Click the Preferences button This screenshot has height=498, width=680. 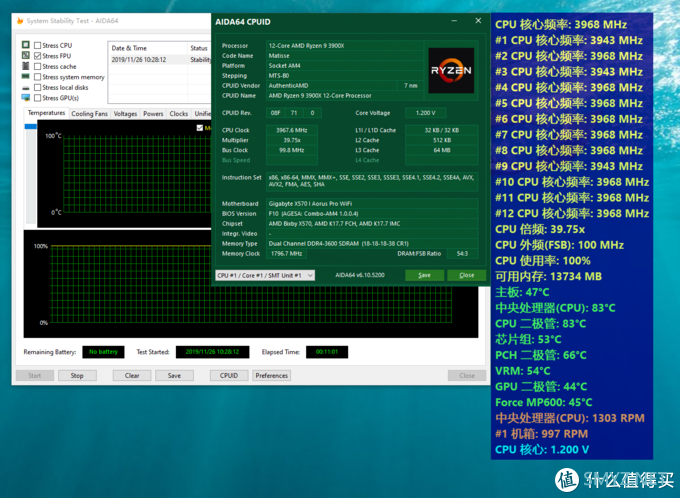pos(271,376)
